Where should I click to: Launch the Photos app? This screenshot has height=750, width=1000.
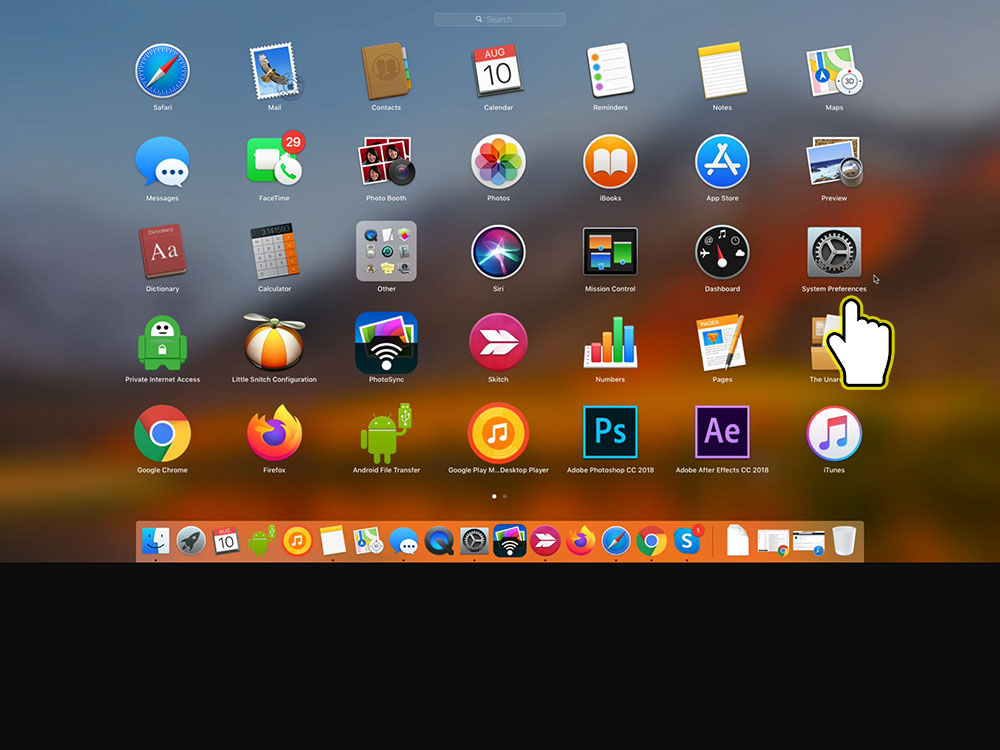[498, 161]
